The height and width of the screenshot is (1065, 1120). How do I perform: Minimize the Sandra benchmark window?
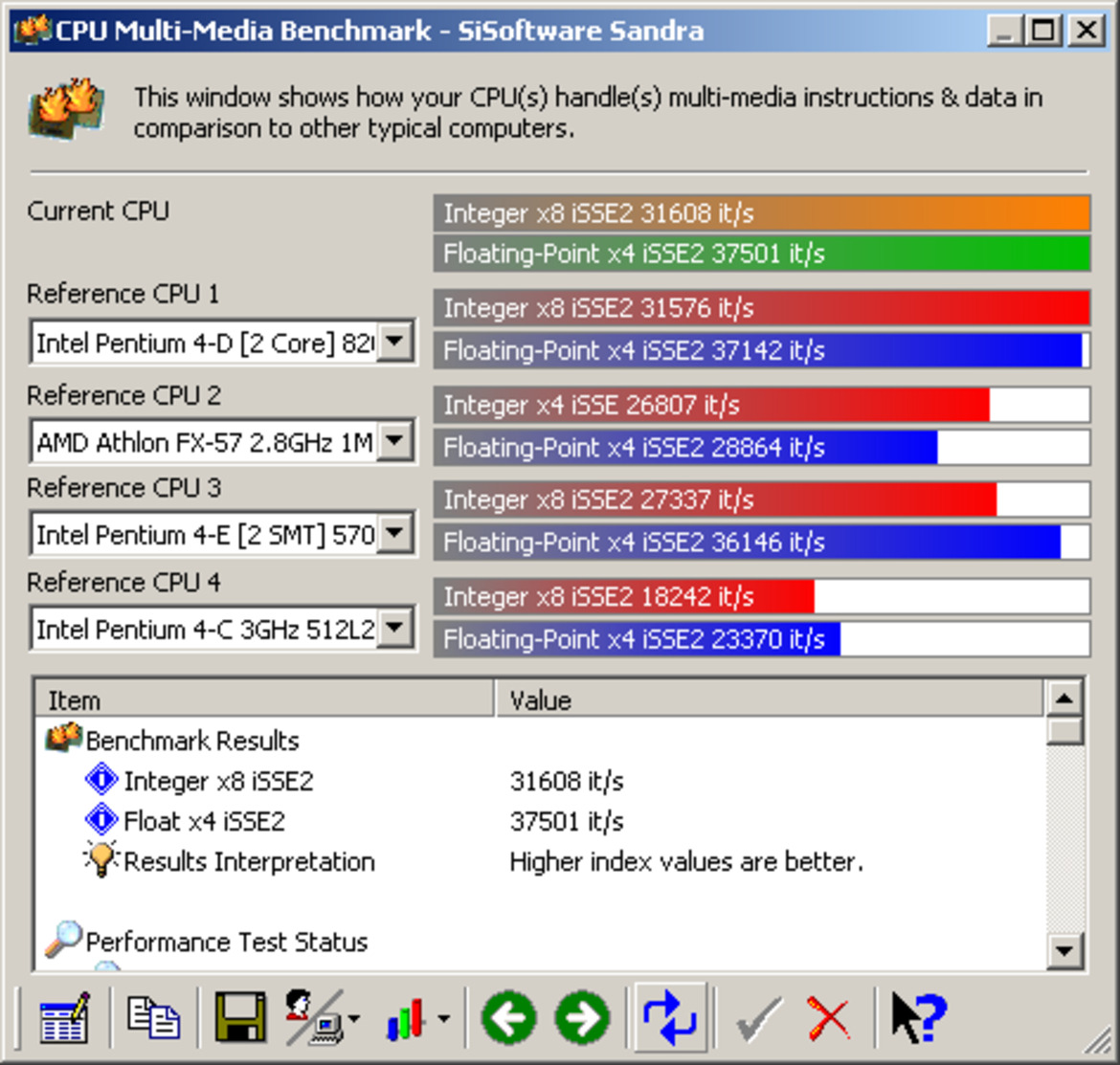[1004, 31]
